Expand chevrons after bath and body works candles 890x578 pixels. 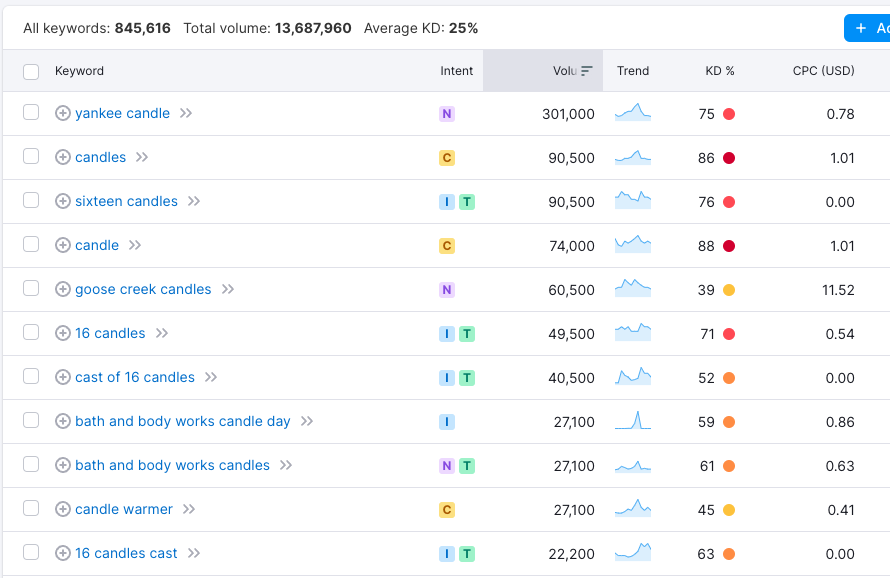tap(286, 465)
